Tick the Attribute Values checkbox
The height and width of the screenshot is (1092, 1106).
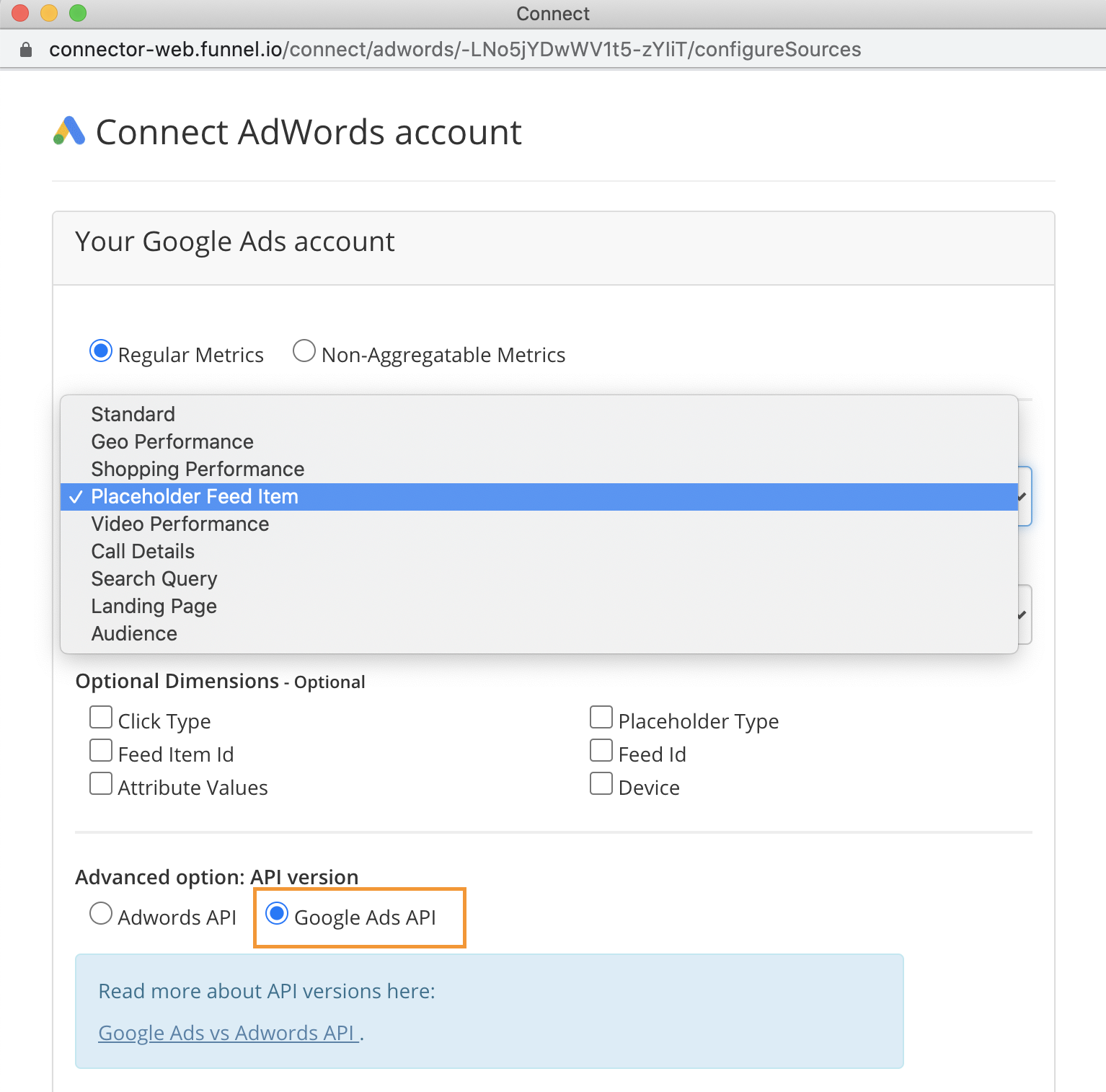(x=101, y=784)
